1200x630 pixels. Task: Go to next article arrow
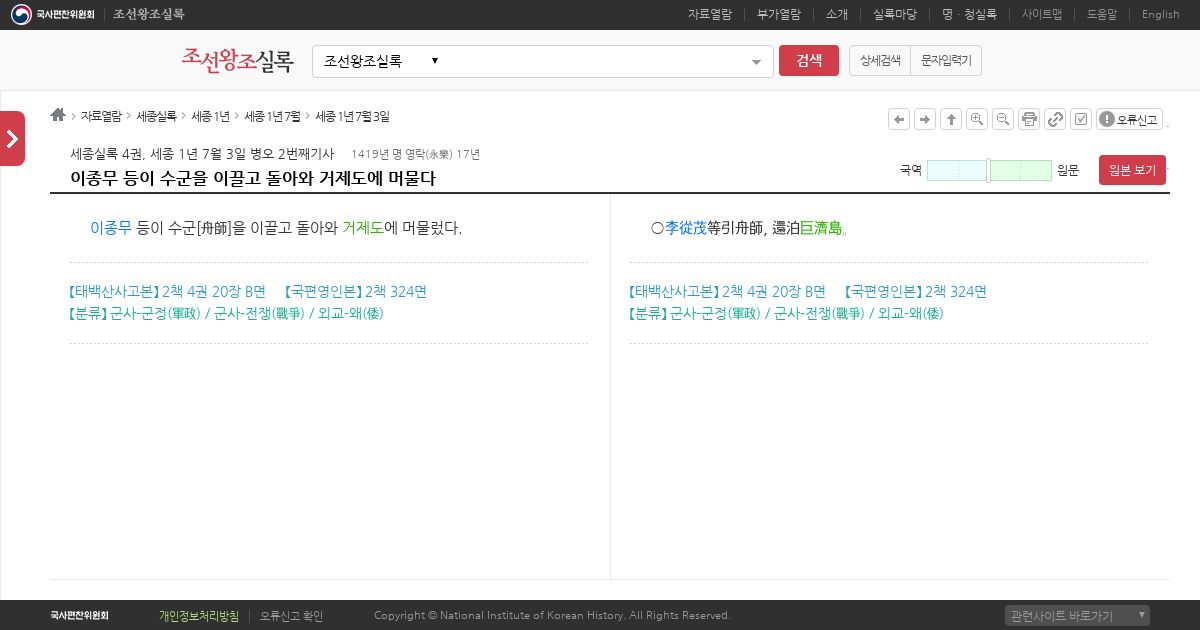coord(925,119)
